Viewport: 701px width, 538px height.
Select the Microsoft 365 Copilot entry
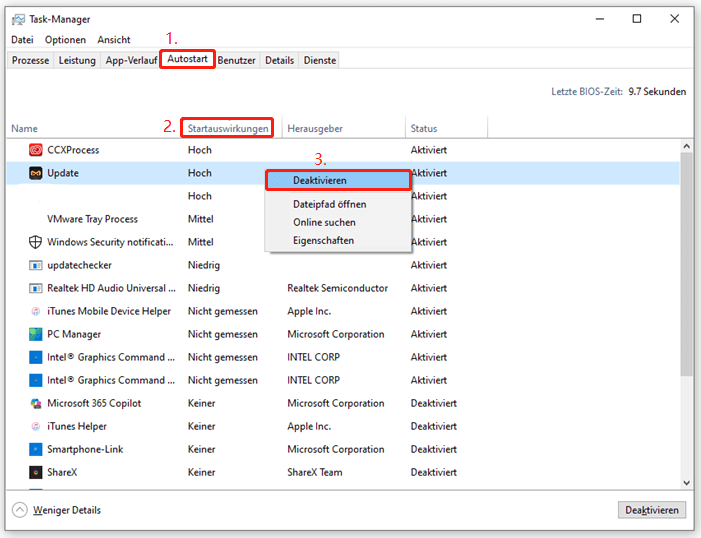pyautogui.click(x=94, y=403)
